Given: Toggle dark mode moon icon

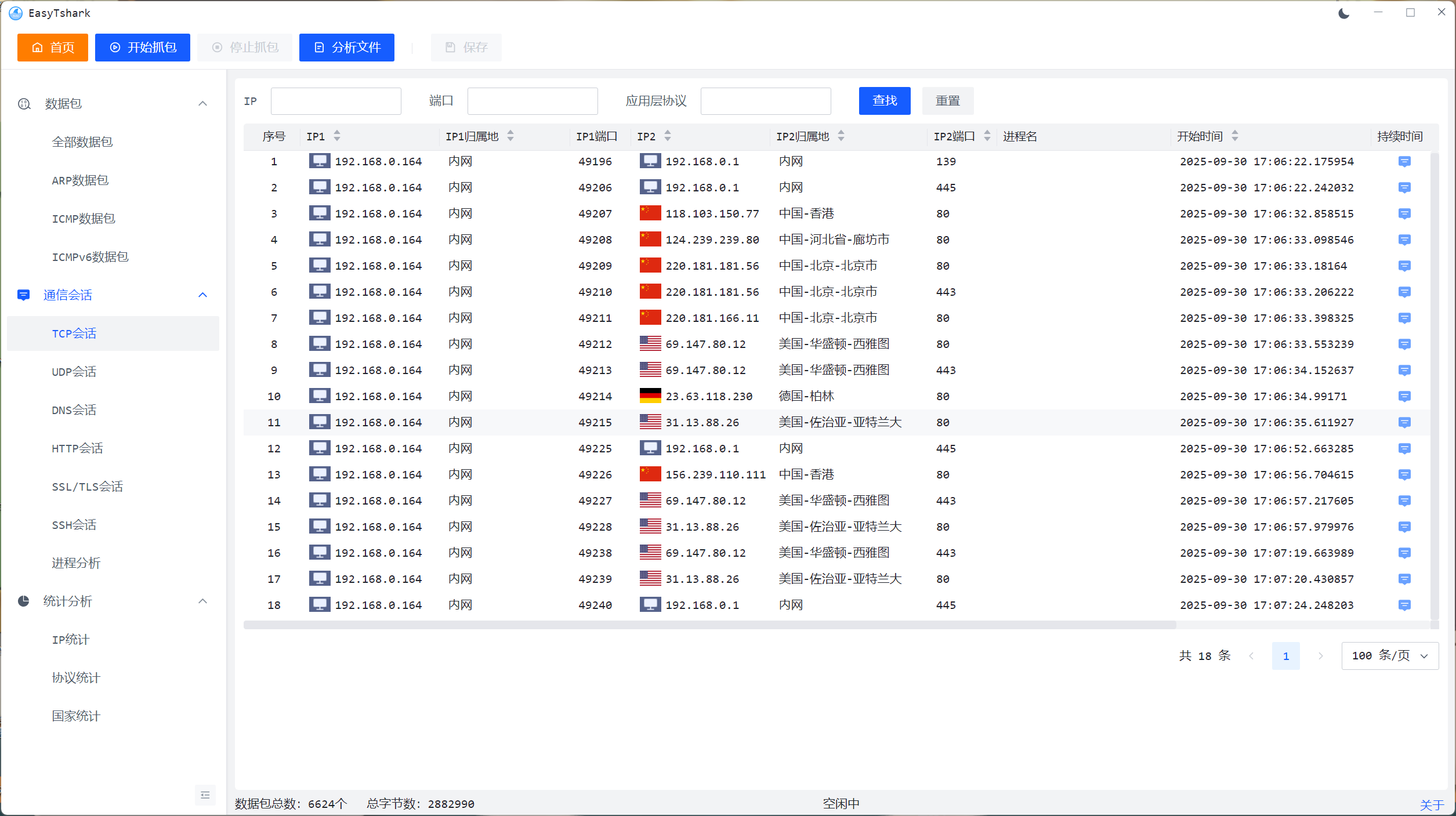Looking at the screenshot, I should (1343, 13).
